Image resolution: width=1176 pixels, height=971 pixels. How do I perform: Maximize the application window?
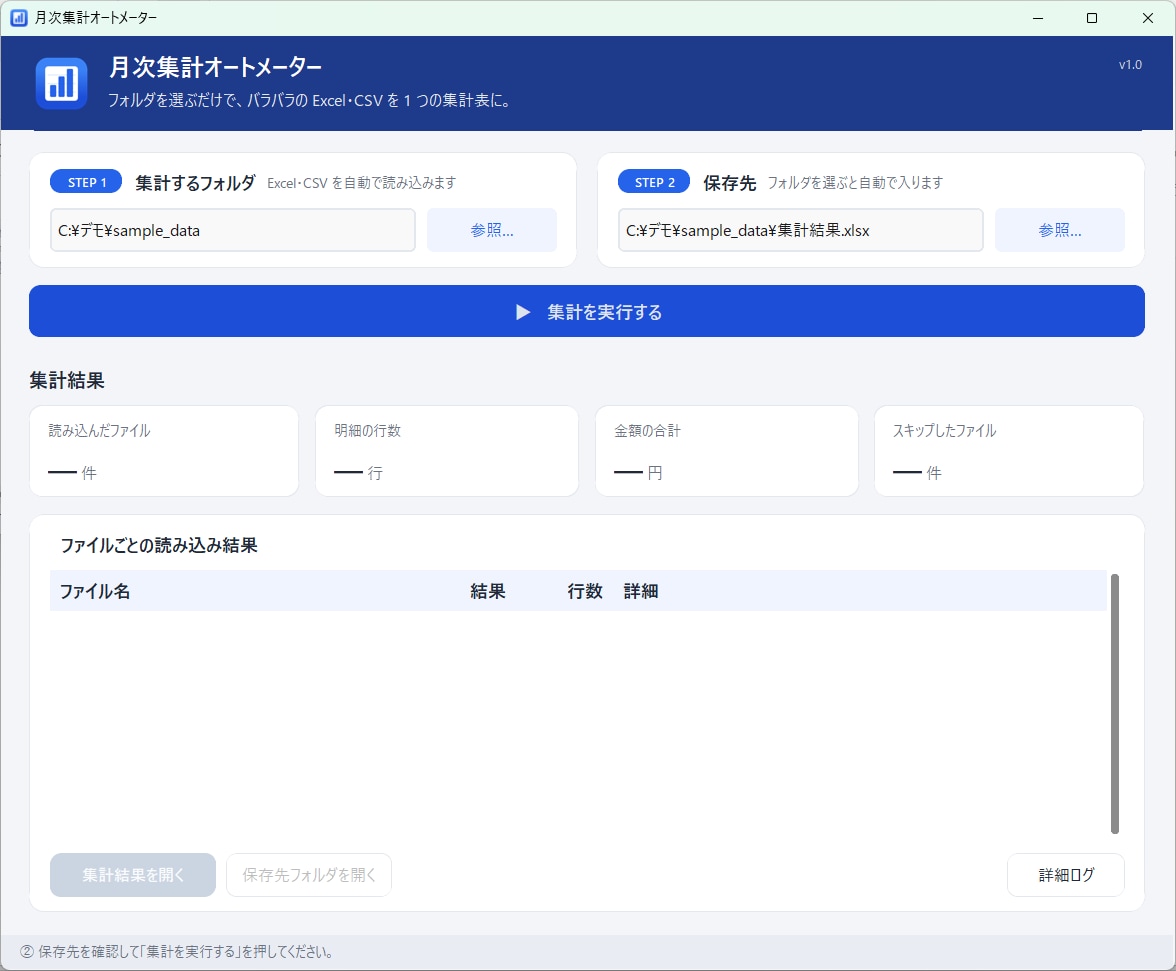point(1092,18)
